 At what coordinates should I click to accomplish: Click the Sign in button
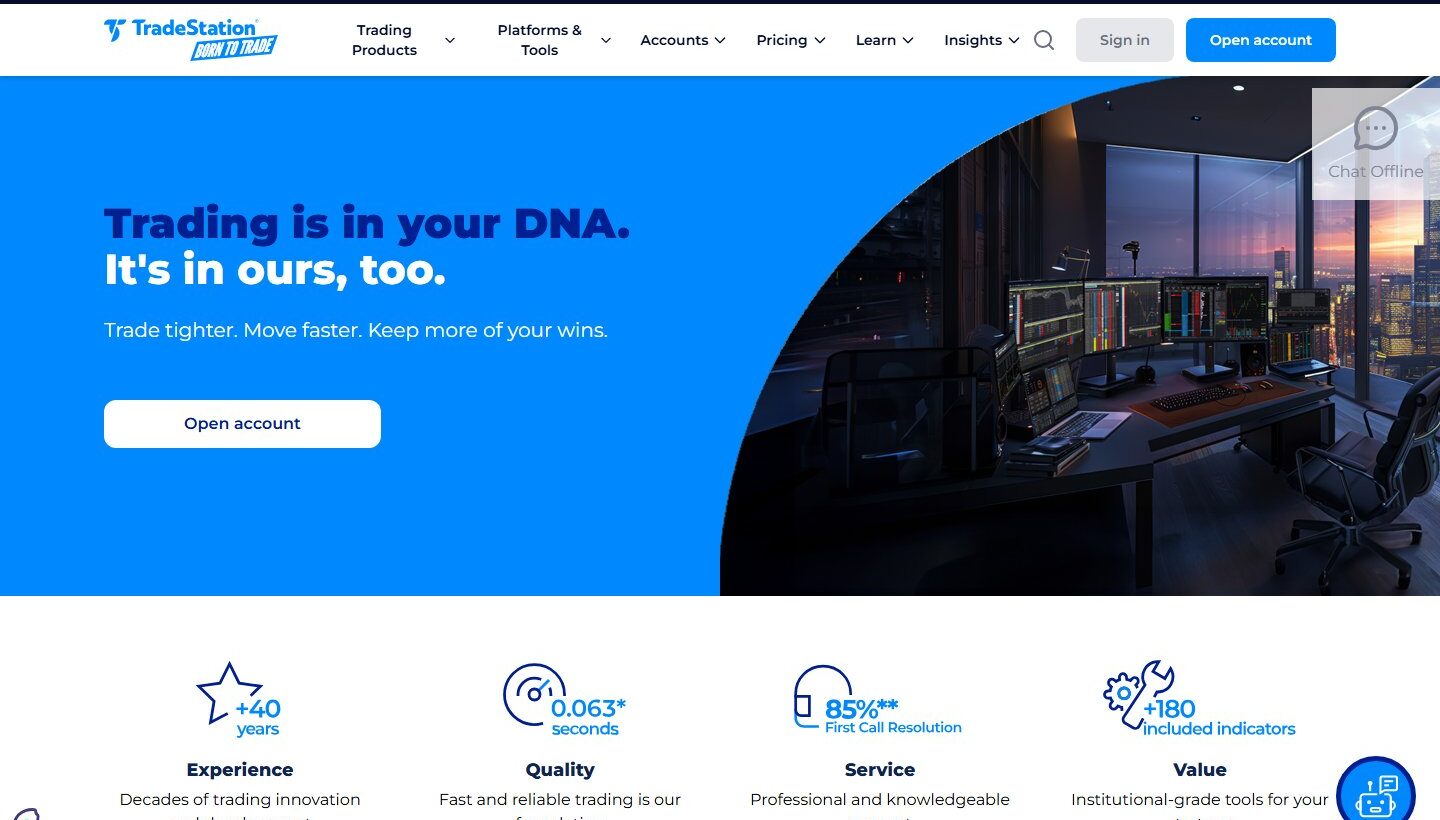point(1125,40)
